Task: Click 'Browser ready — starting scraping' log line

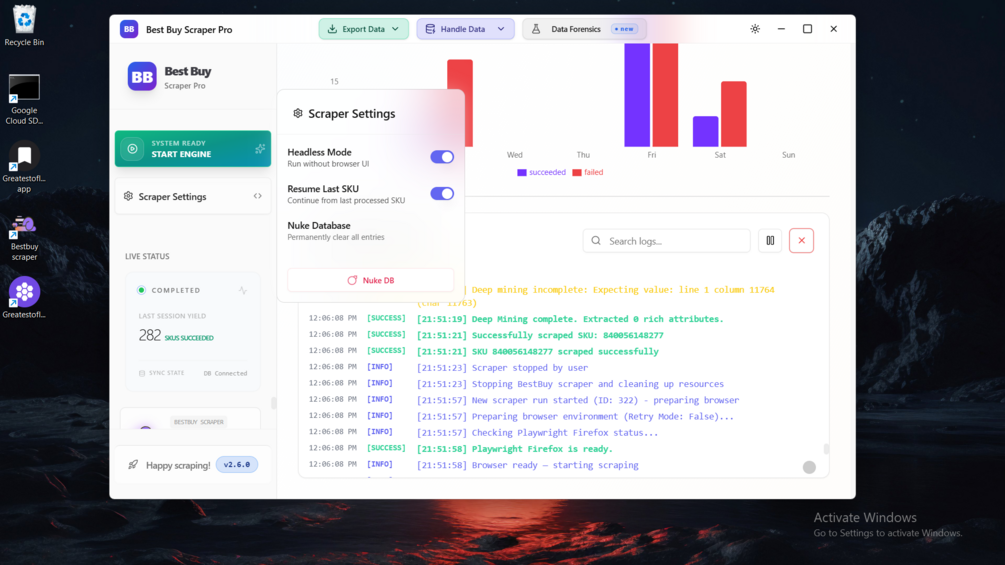Action: click(555, 465)
